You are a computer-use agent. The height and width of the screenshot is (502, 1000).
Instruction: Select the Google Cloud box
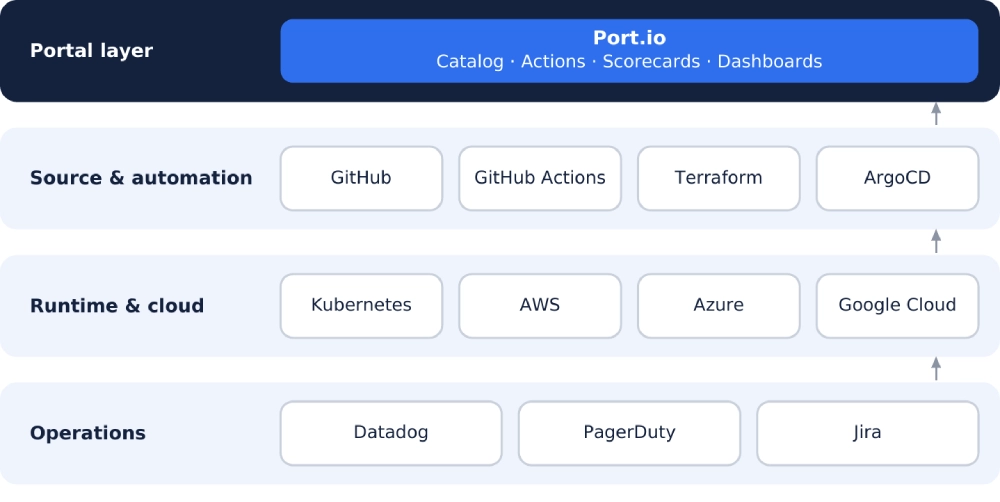pos(897,306)
